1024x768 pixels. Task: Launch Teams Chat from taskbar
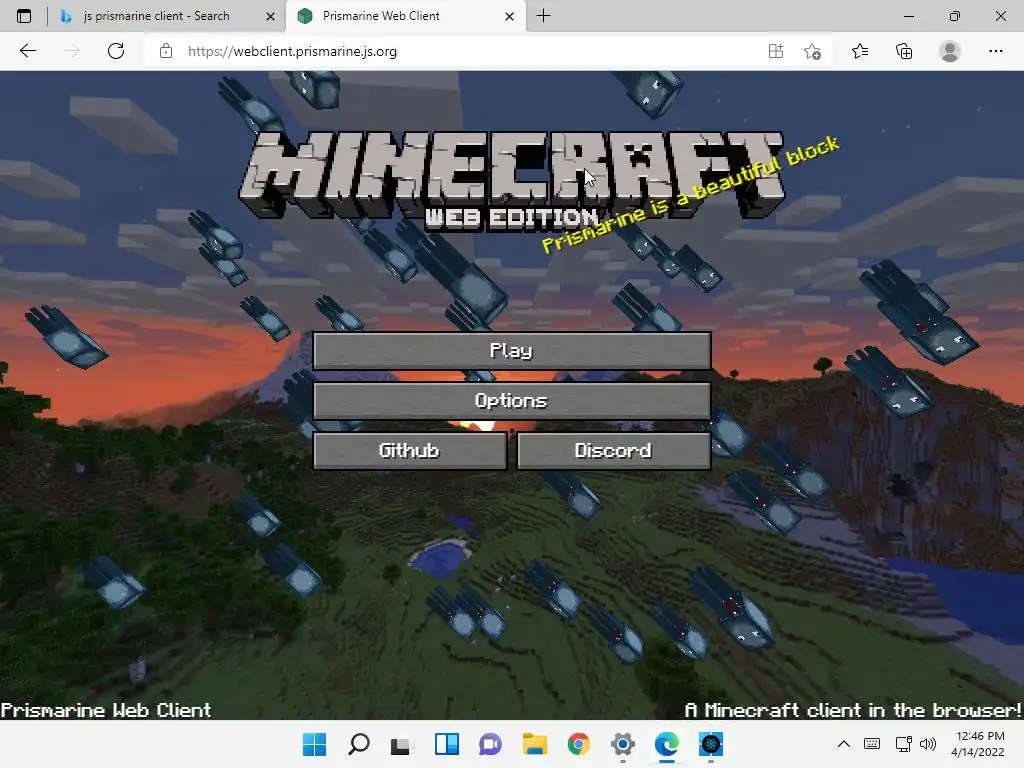click(490, 744)
